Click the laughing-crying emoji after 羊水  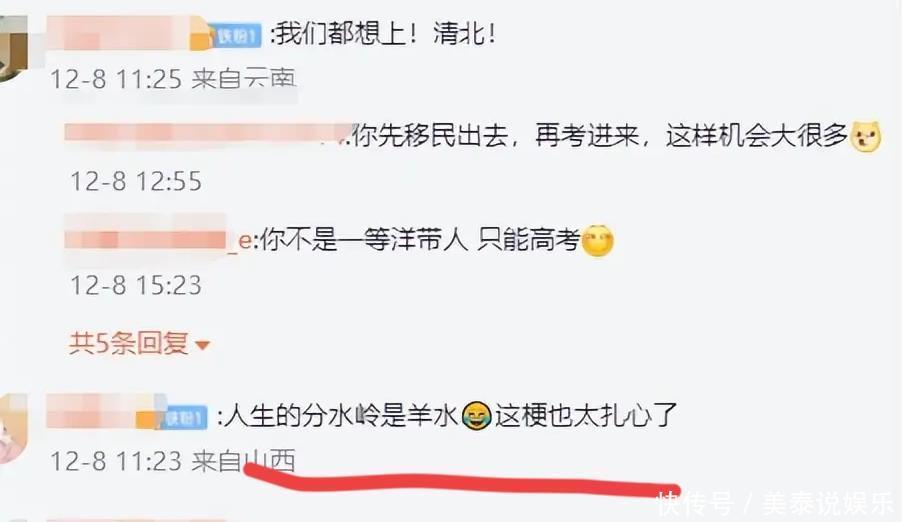click(477, 416)
